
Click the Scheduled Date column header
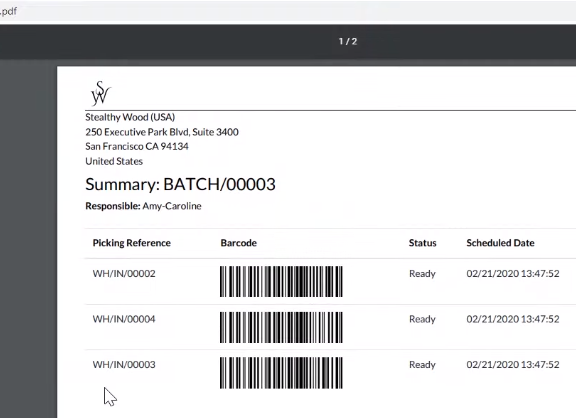tap(500, 243)
